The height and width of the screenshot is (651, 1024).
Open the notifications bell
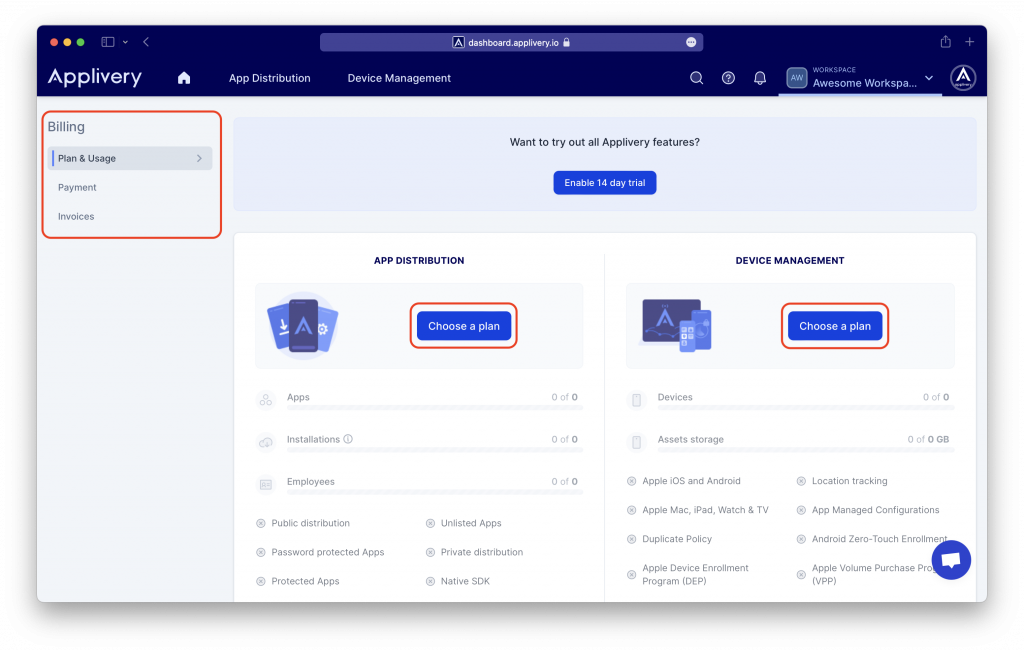[760, 78]
